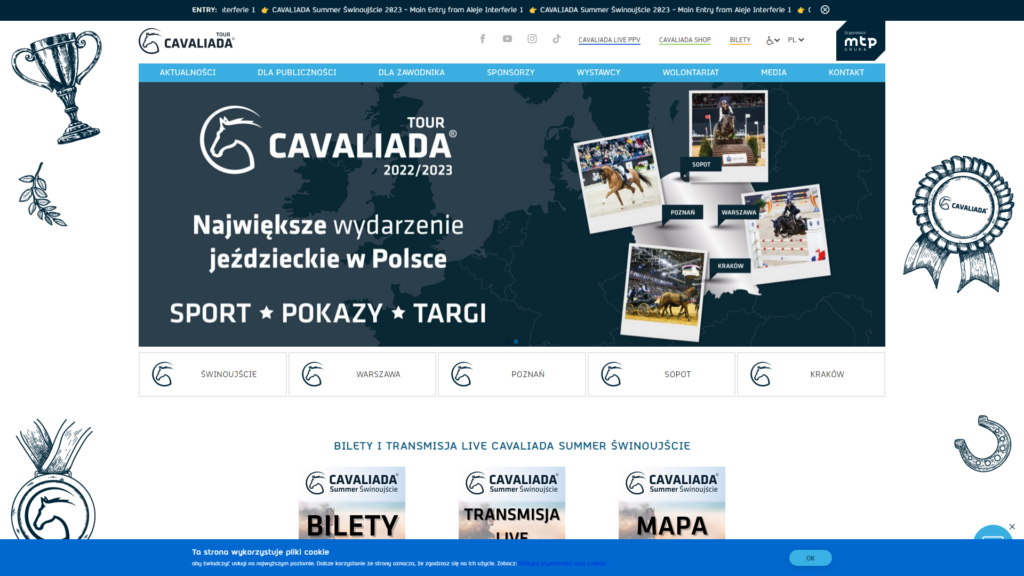
Task: Open Cavaliada Live PPV link
Action: point(609,40)
